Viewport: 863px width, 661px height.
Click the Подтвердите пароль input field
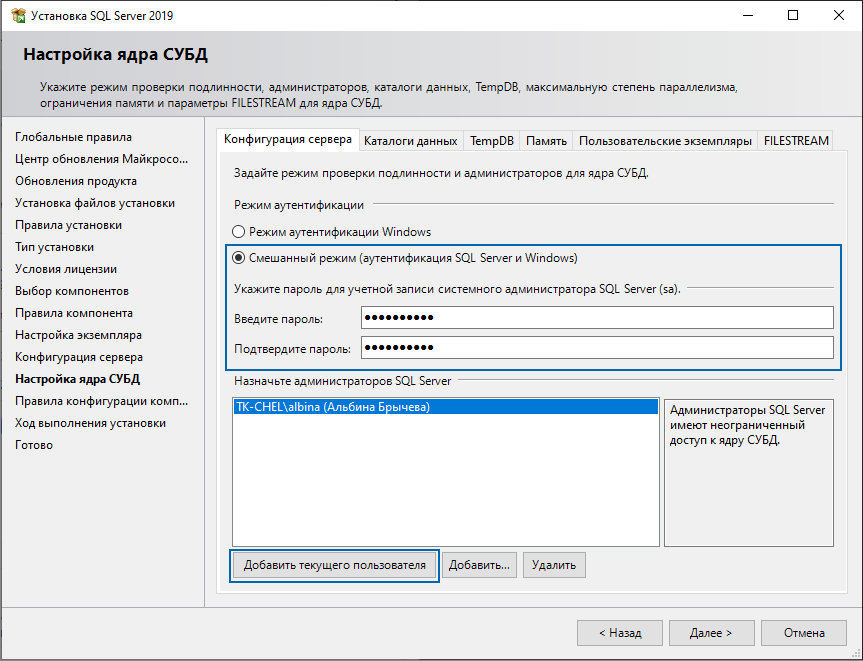pos(597,347)
